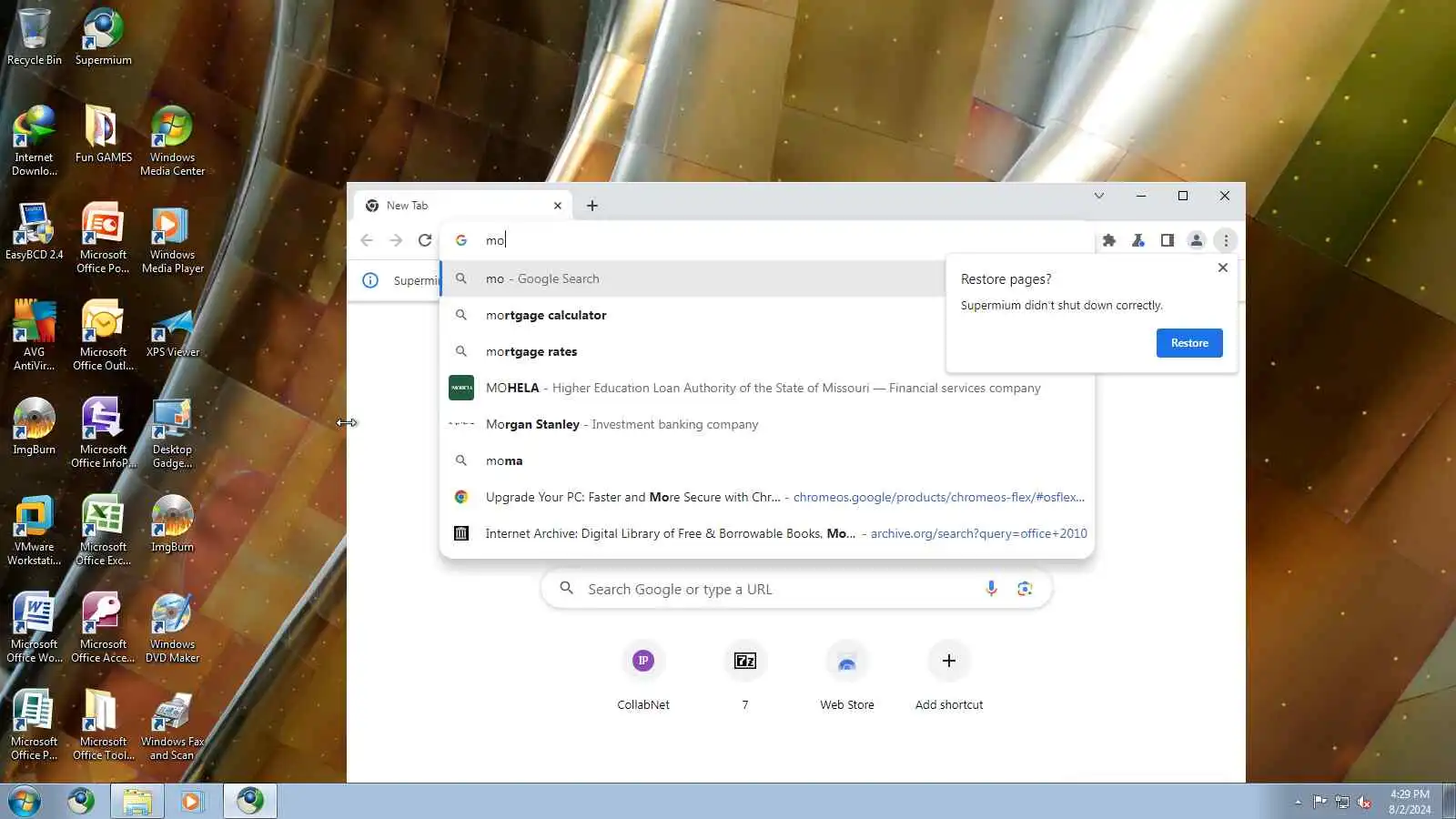Select the Desktop Gadgets icon

(172, 432)
